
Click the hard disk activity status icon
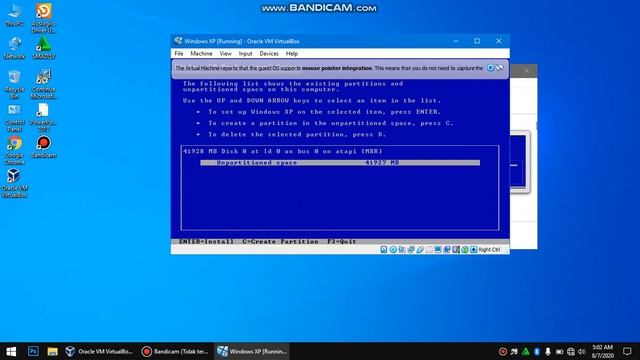[x=384, y=249]
